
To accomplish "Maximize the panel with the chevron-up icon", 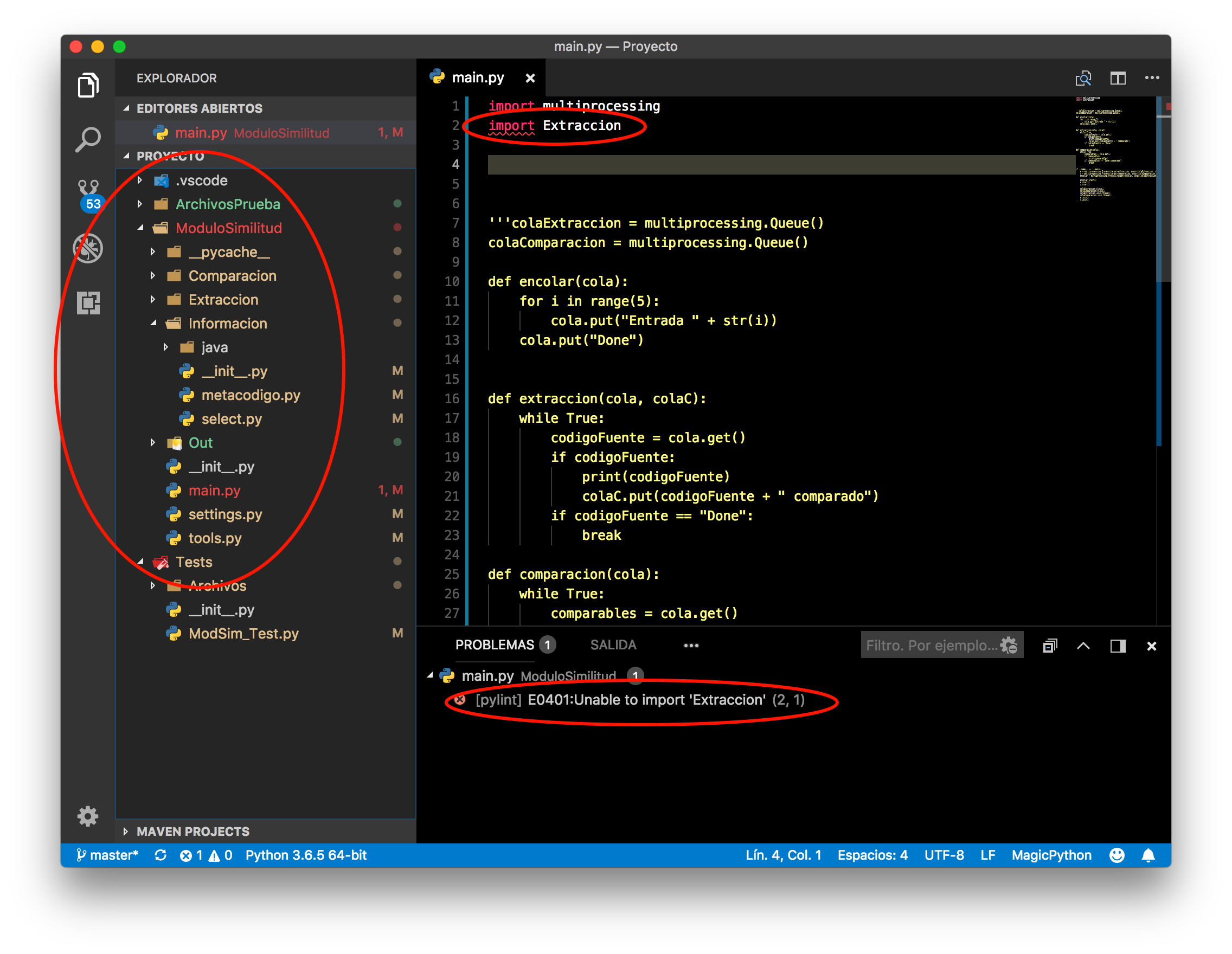I will coord(1083,646).
